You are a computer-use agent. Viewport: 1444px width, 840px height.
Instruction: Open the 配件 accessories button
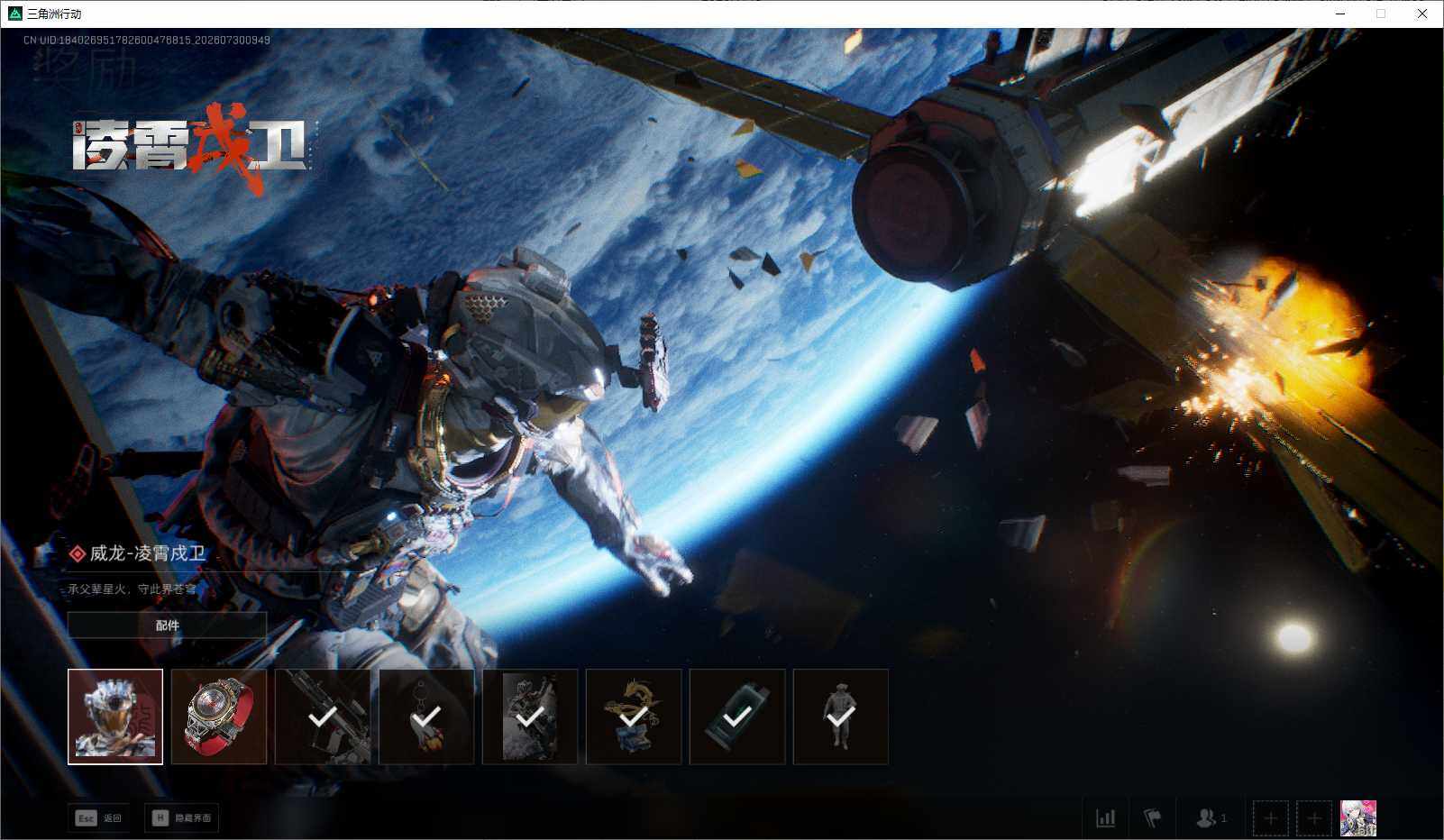point(168,625)
